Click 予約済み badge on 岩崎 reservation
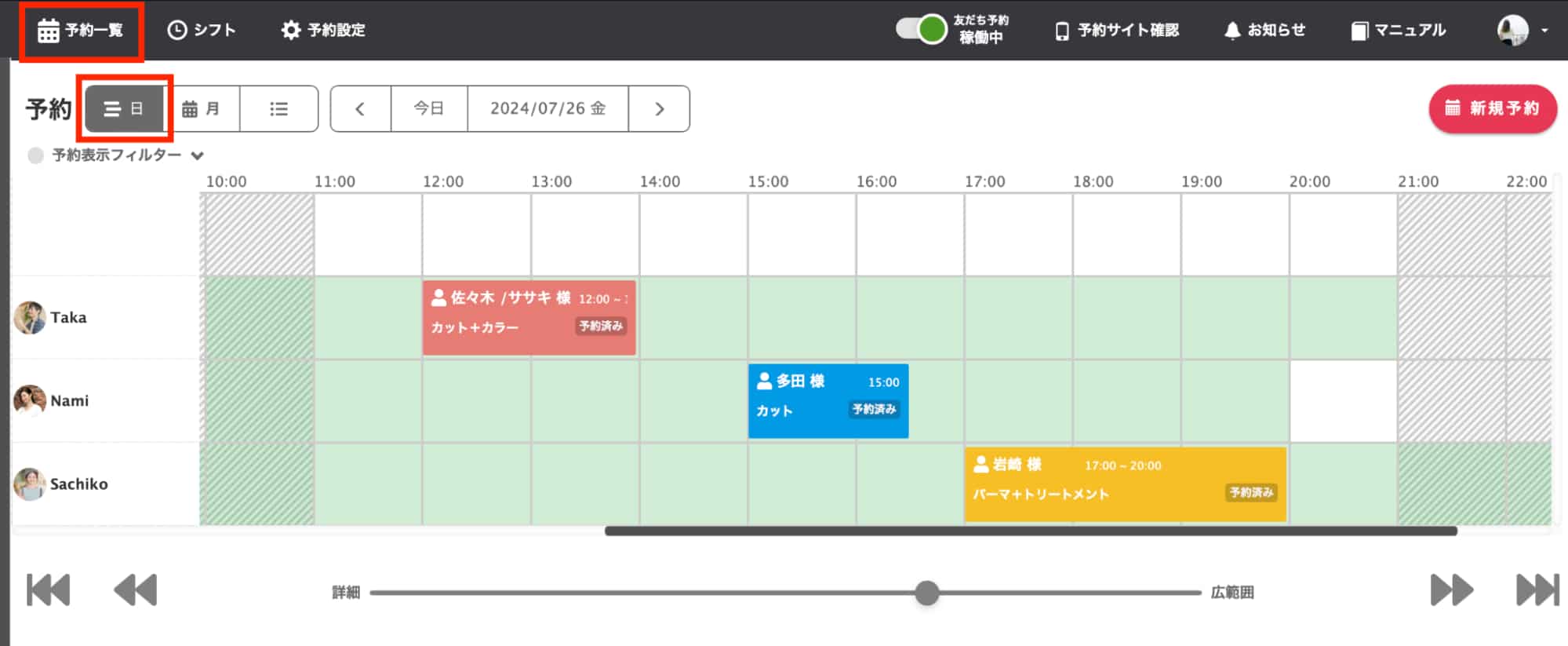Screen dimensions: 1568x646 click(x=1252, y=492)
